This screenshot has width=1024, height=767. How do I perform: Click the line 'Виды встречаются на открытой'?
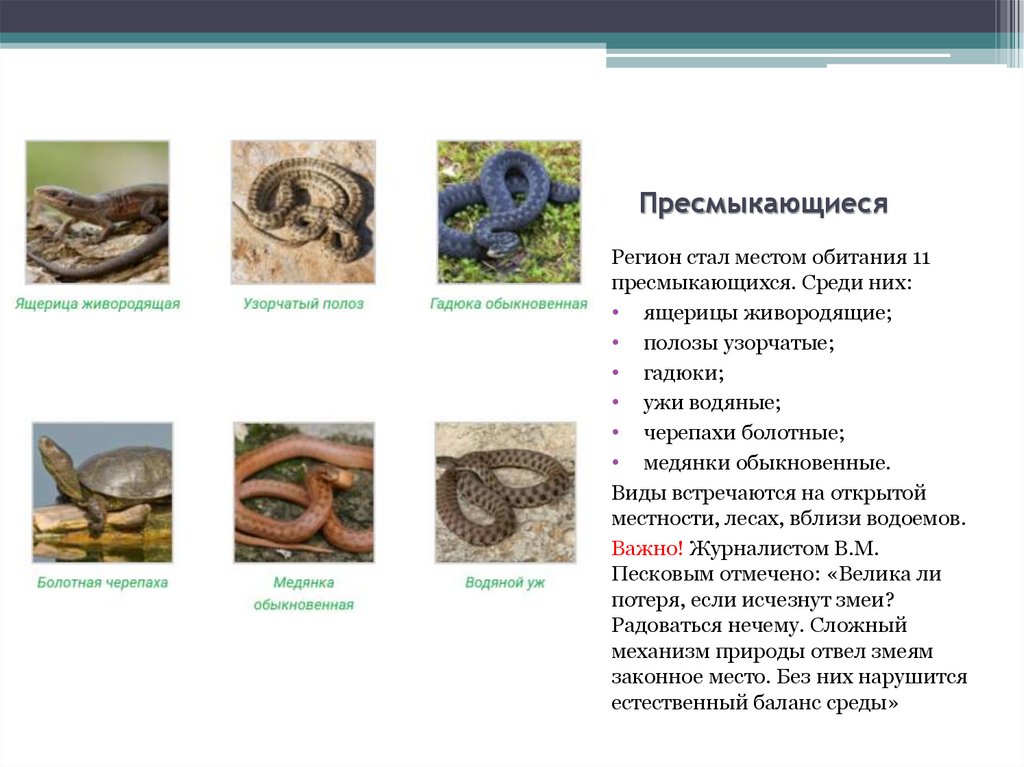click(769, 493)
